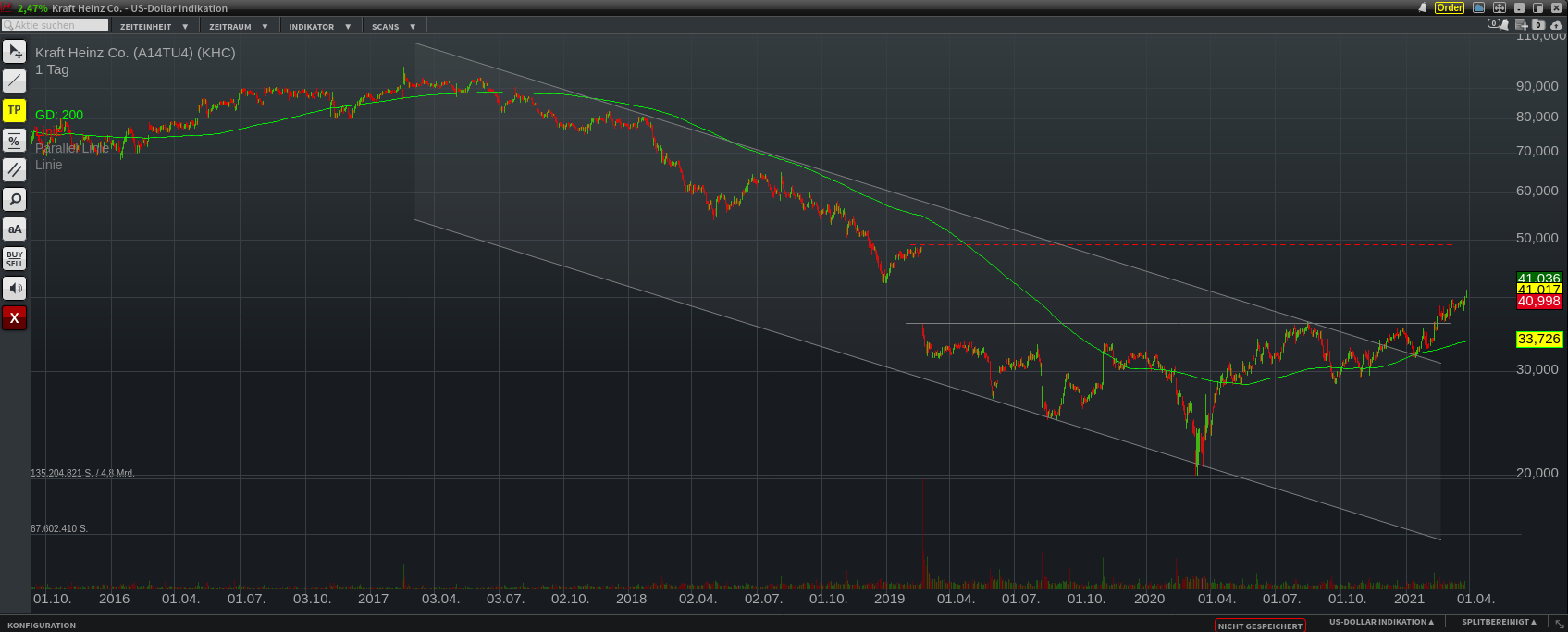Click the yellow Order button
The image size is (1568, 632).
click(x=1450, y=7)
